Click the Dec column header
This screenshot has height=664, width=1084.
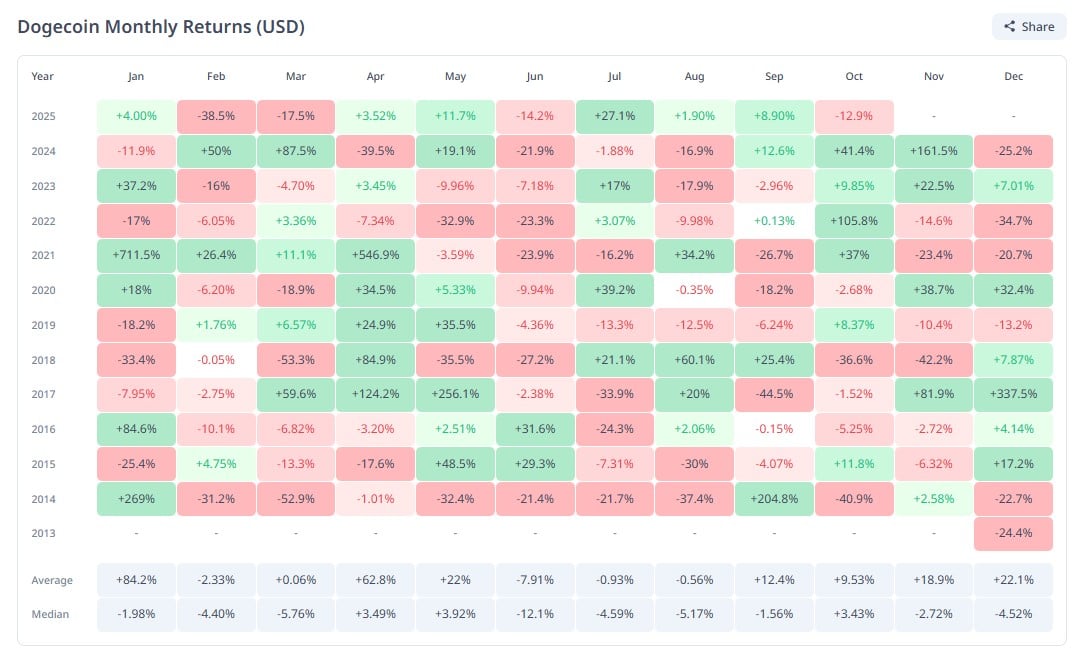pos(1013,76)
